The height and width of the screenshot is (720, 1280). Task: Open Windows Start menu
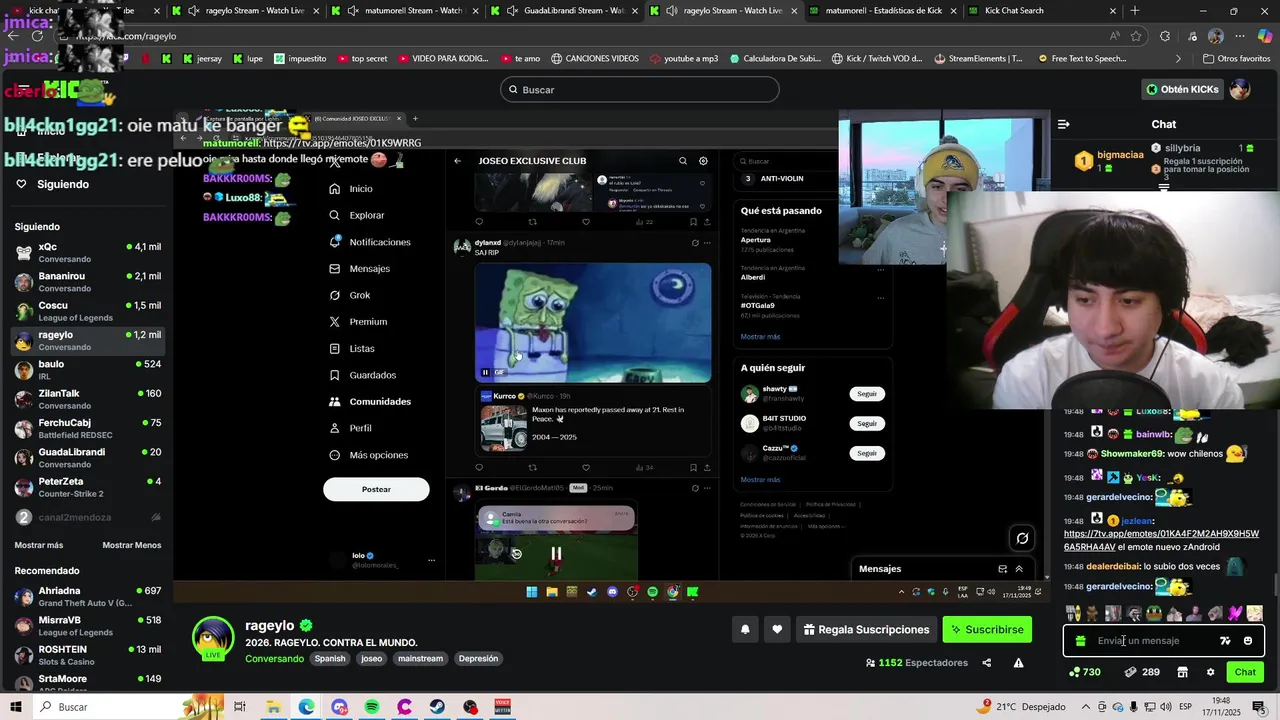click(16, 707)
